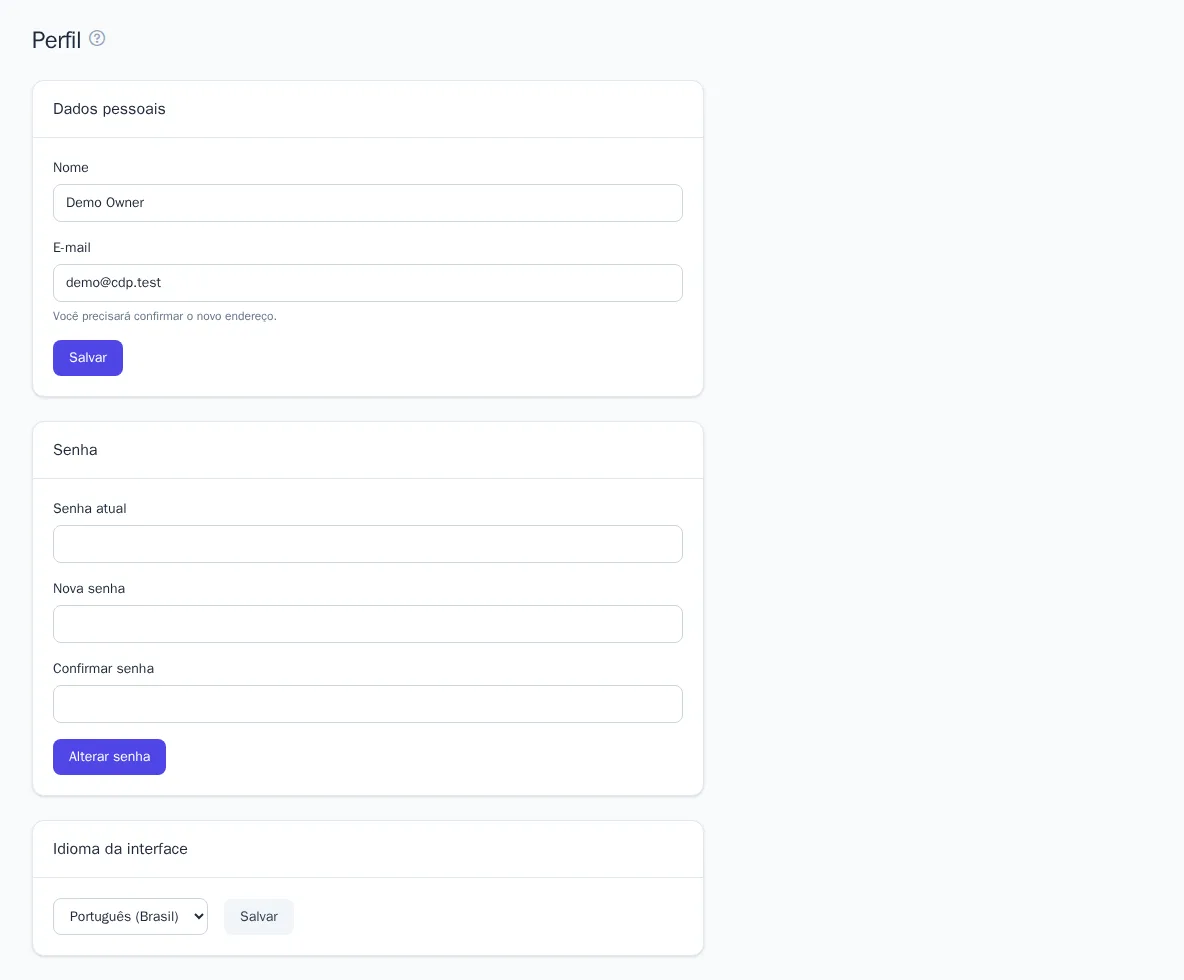Click the hint about confirming new address
The width and height of the screenshot is (1184, 980).
(165, 316)
